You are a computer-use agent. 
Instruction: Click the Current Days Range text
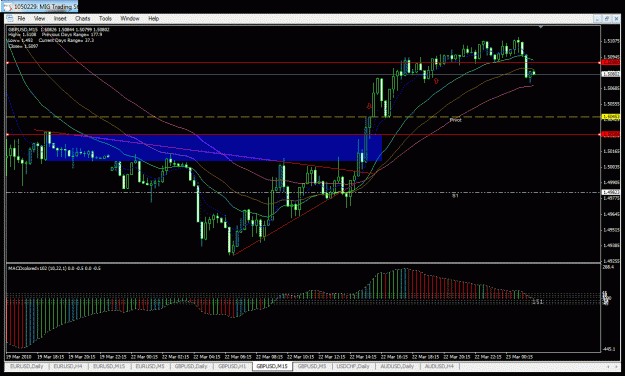click(x=67, y=40)
